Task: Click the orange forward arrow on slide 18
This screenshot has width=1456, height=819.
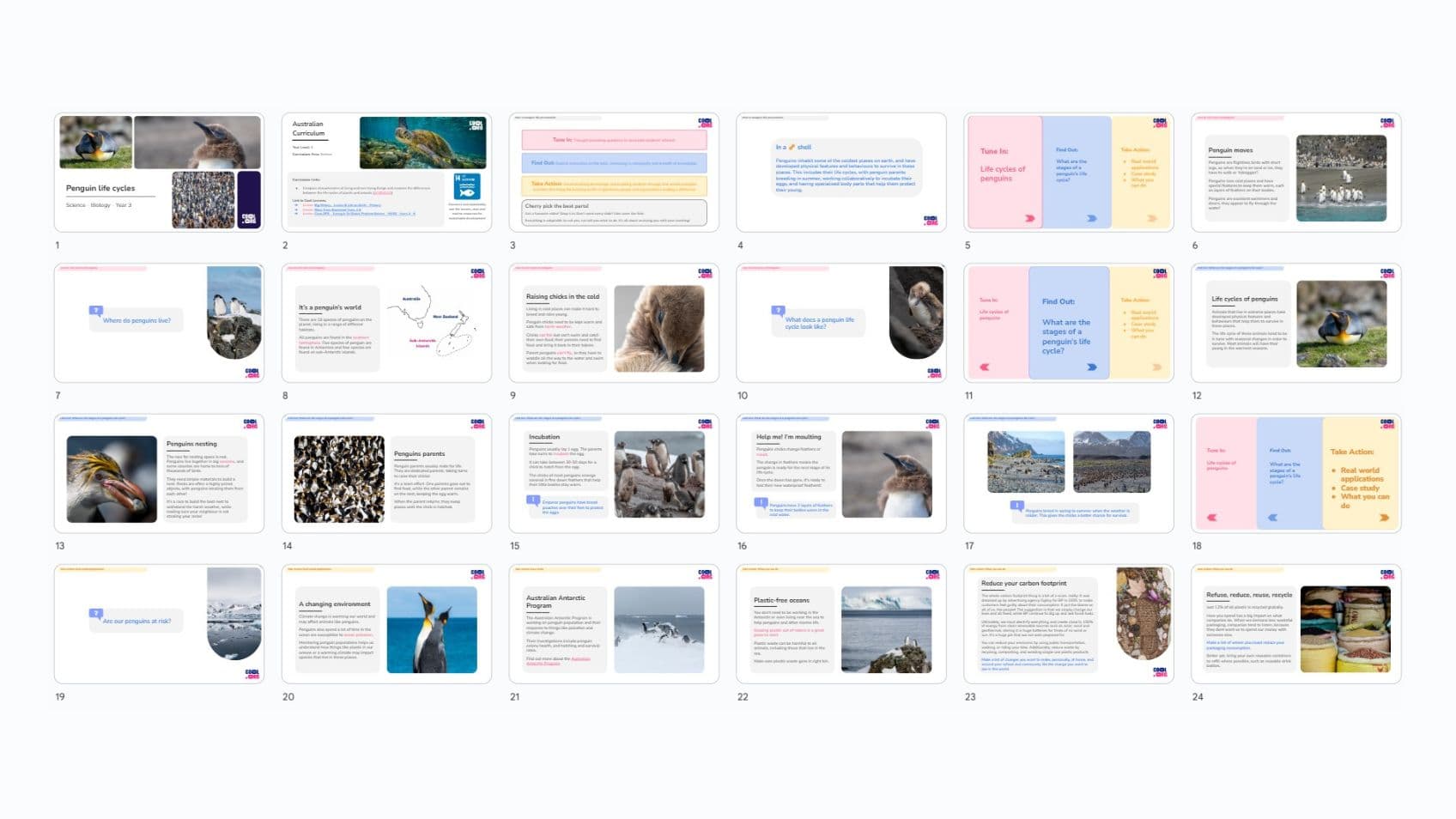Action: [x=1384, y=518]
